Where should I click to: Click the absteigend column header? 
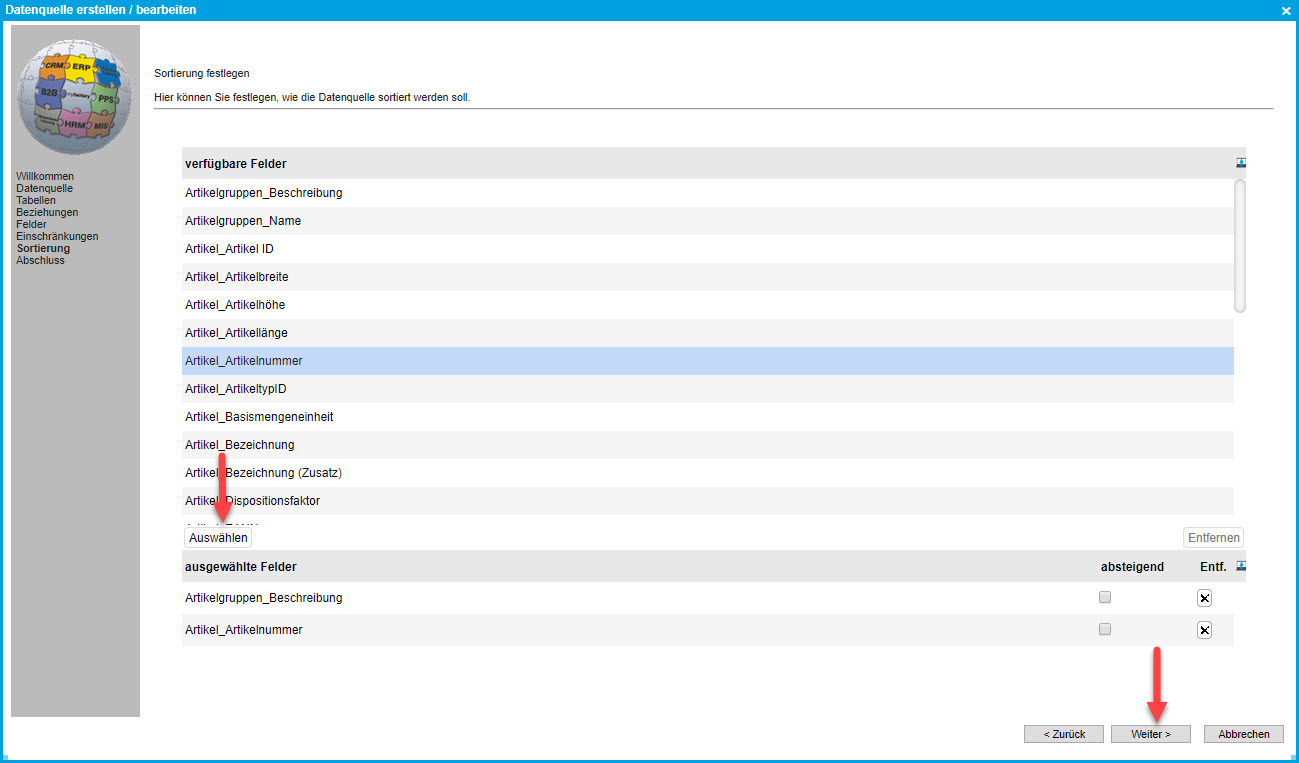(1132, 567)
